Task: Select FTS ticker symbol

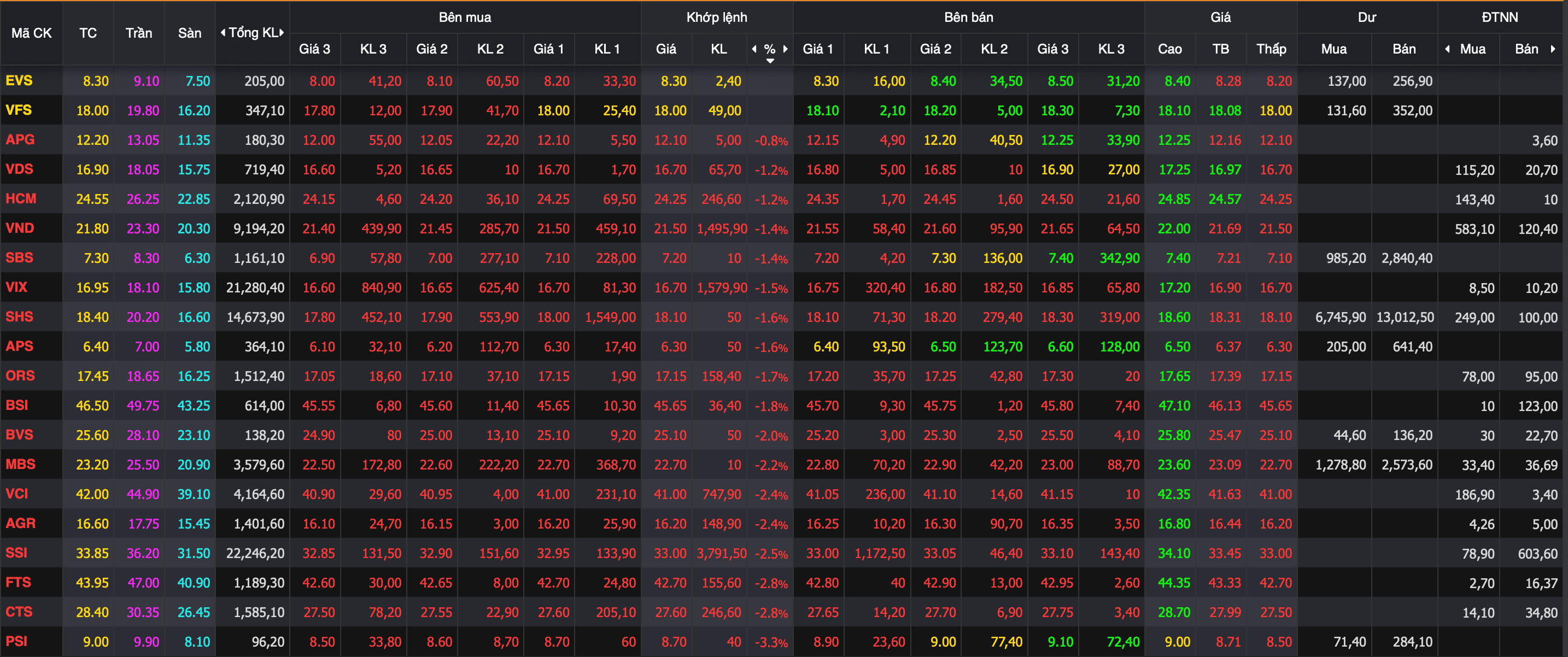Action: click(18, 582)
